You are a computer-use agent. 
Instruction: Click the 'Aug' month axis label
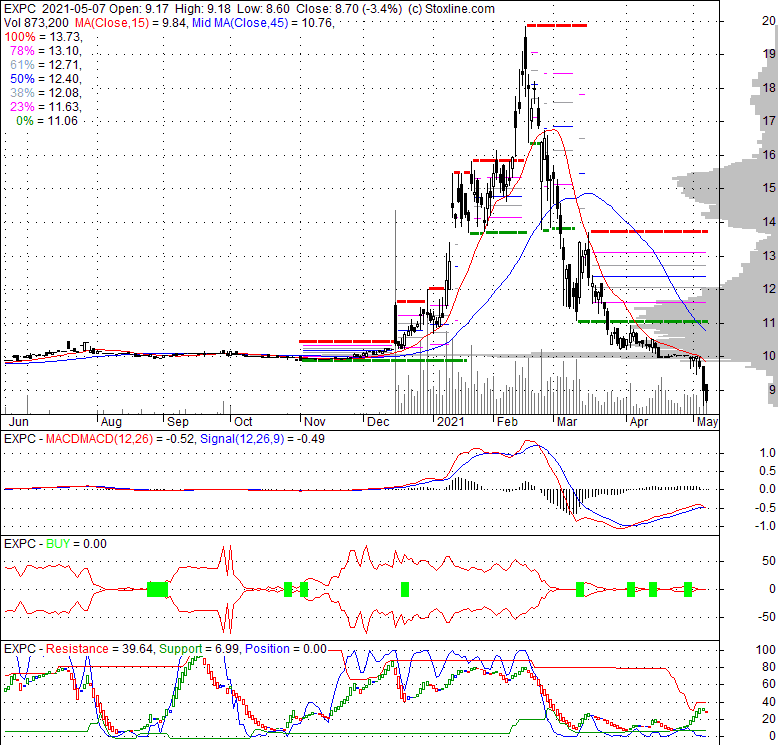pyautogui.click(x=111, y=422)
